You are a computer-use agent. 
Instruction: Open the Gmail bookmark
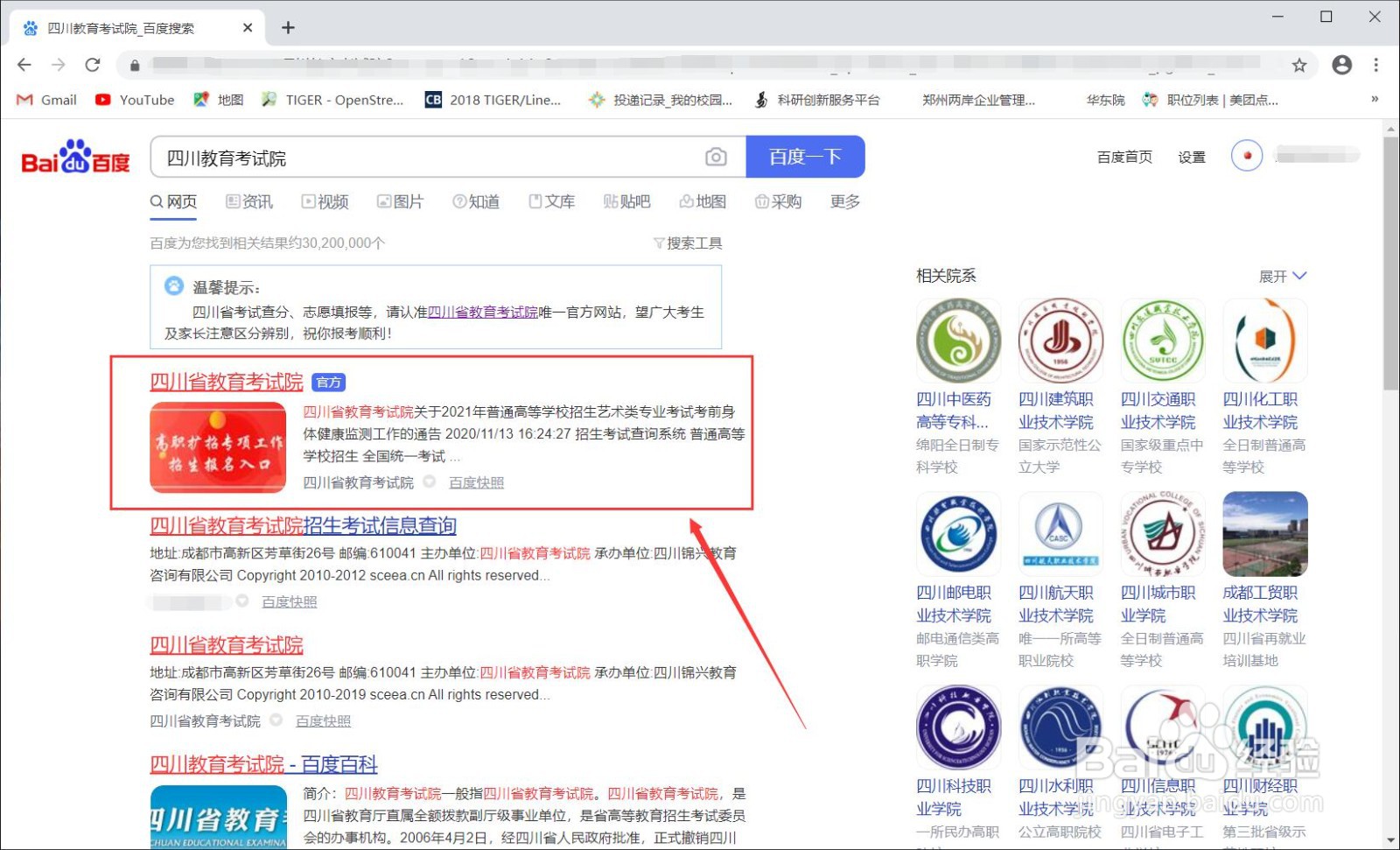coord(47,100)
